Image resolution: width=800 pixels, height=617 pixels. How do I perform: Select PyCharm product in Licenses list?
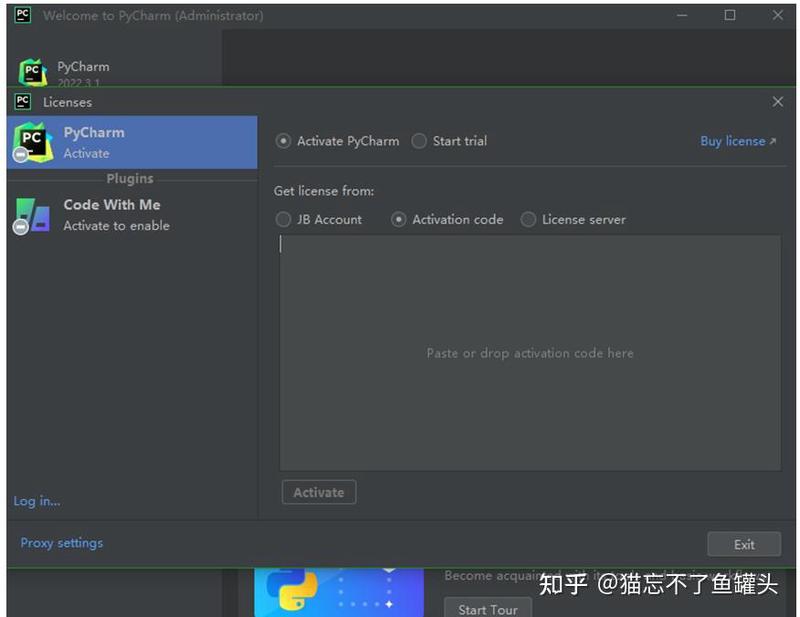pyautogui.click(x=132, y=142)
